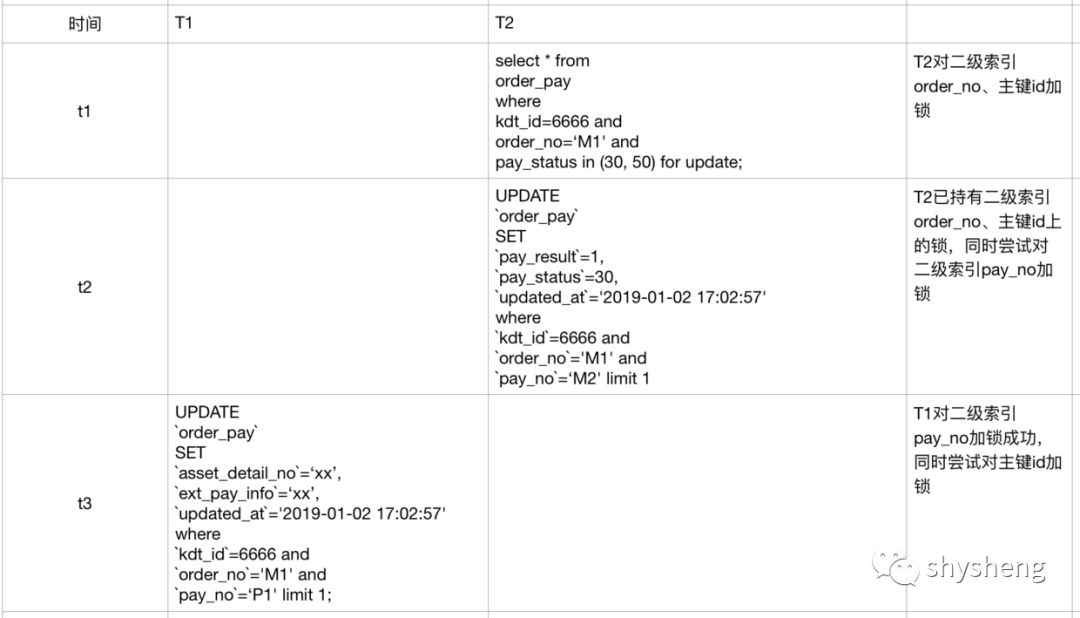Click the empty T1 cell in row t1
The image size is (1080, 618).
(x=328, y=111)
